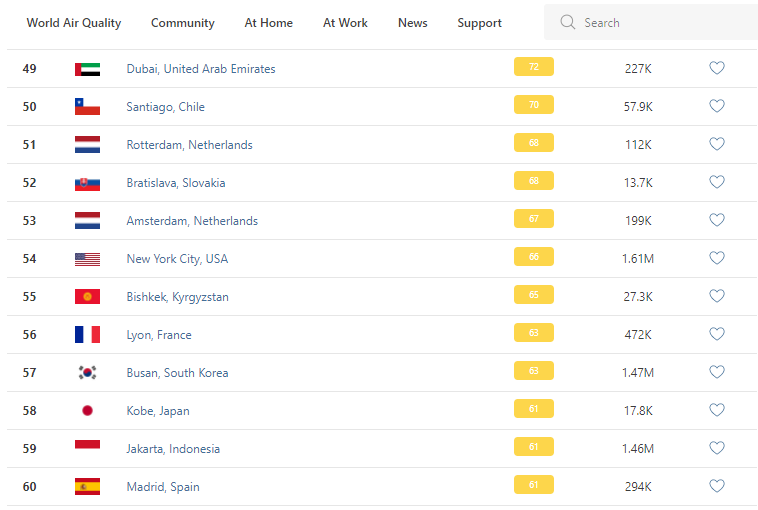Open the Support navigation item
This screenshot has height=510, width=758.
point(480,23)
